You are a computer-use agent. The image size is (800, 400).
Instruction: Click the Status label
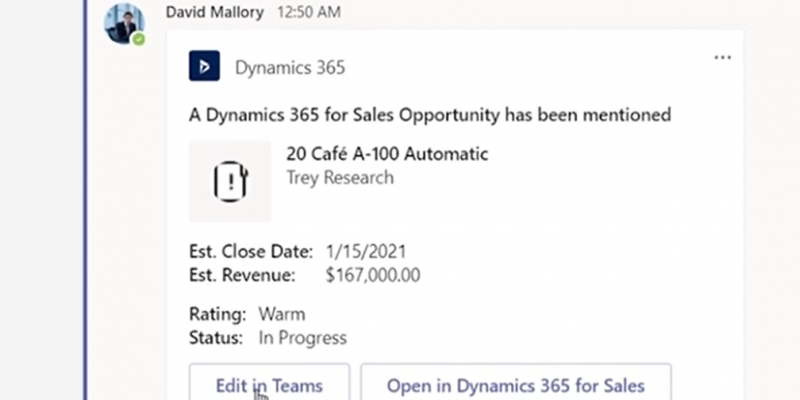[216, 338]
